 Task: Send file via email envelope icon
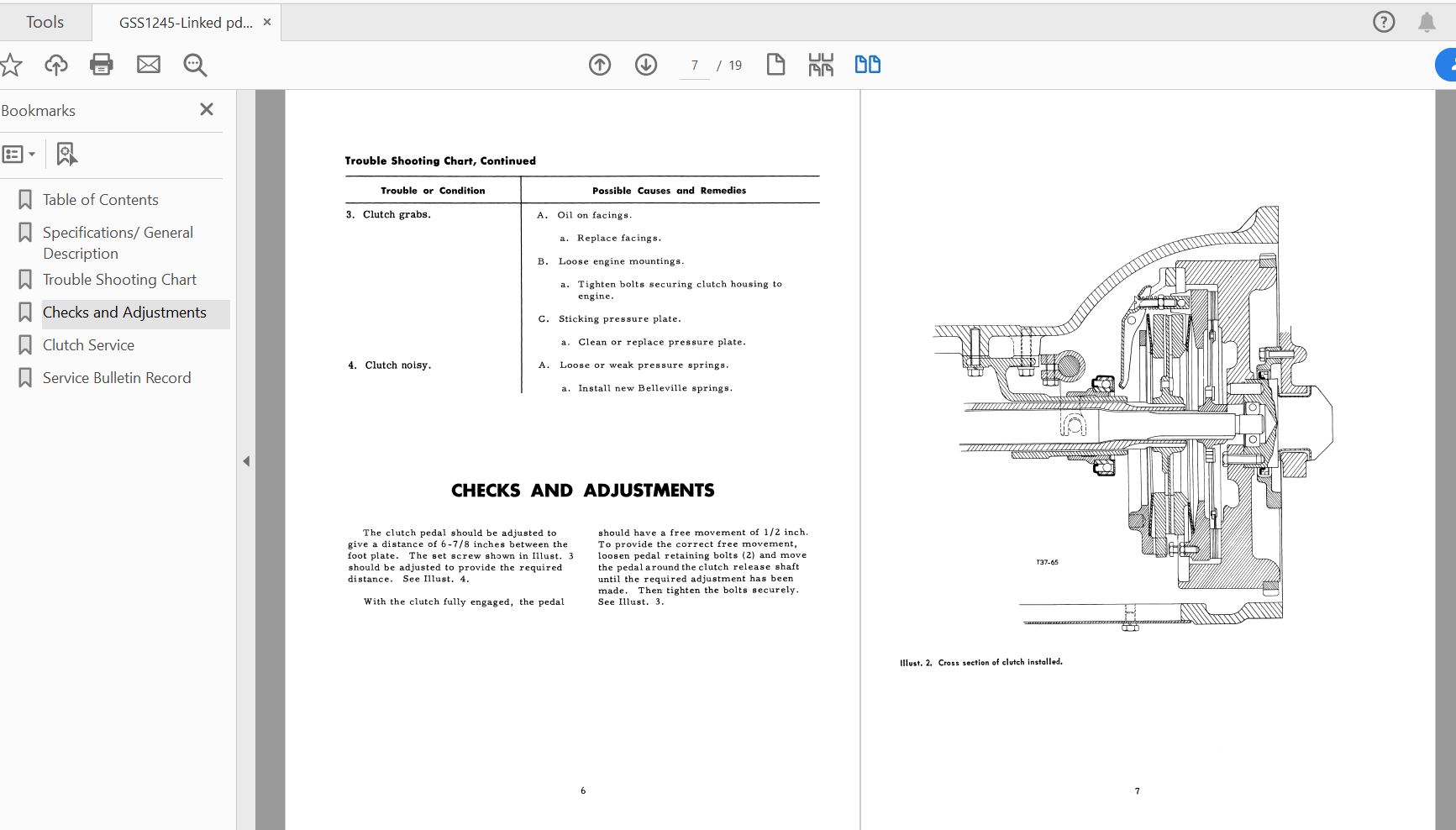point(149,65)
